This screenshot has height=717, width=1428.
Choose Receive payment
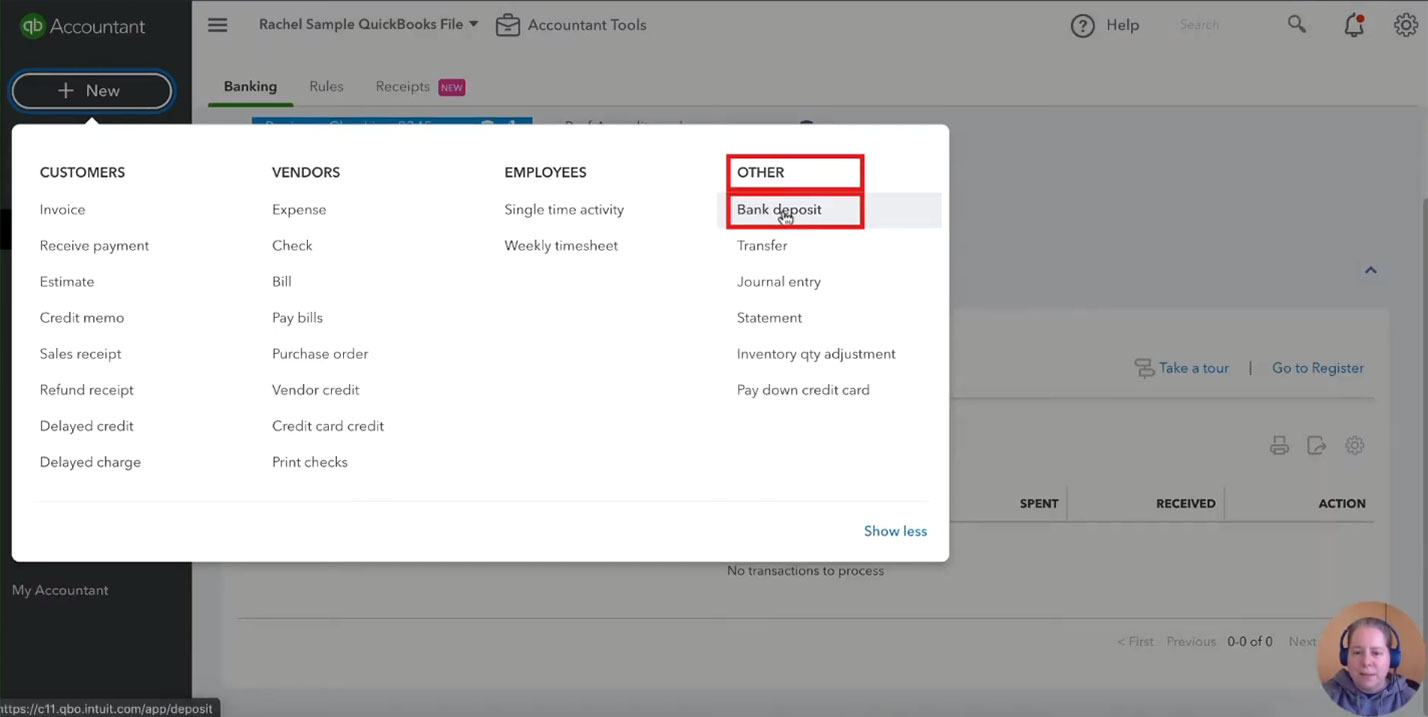tap(94, 246)
